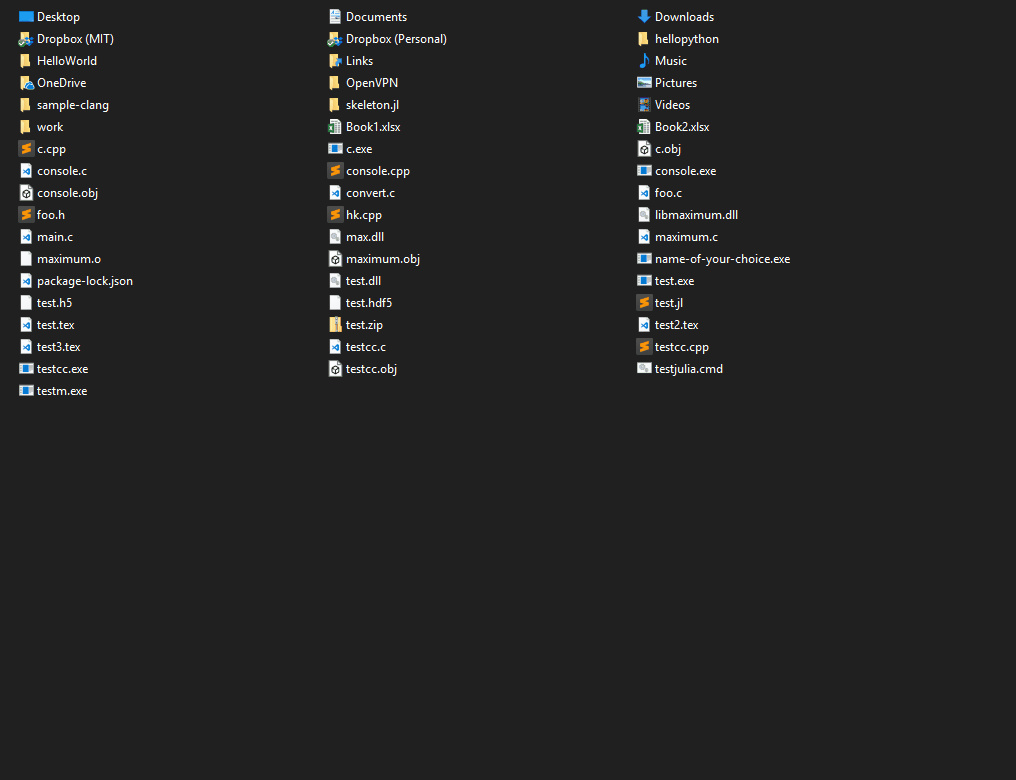Select the file name max.dll

[365, 237]
